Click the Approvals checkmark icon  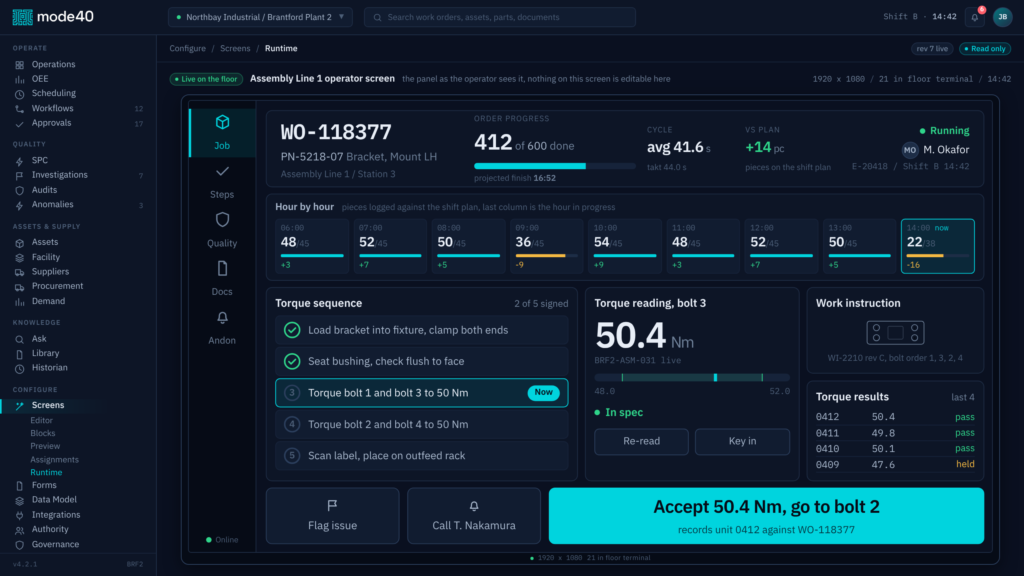tap(20, 123)
